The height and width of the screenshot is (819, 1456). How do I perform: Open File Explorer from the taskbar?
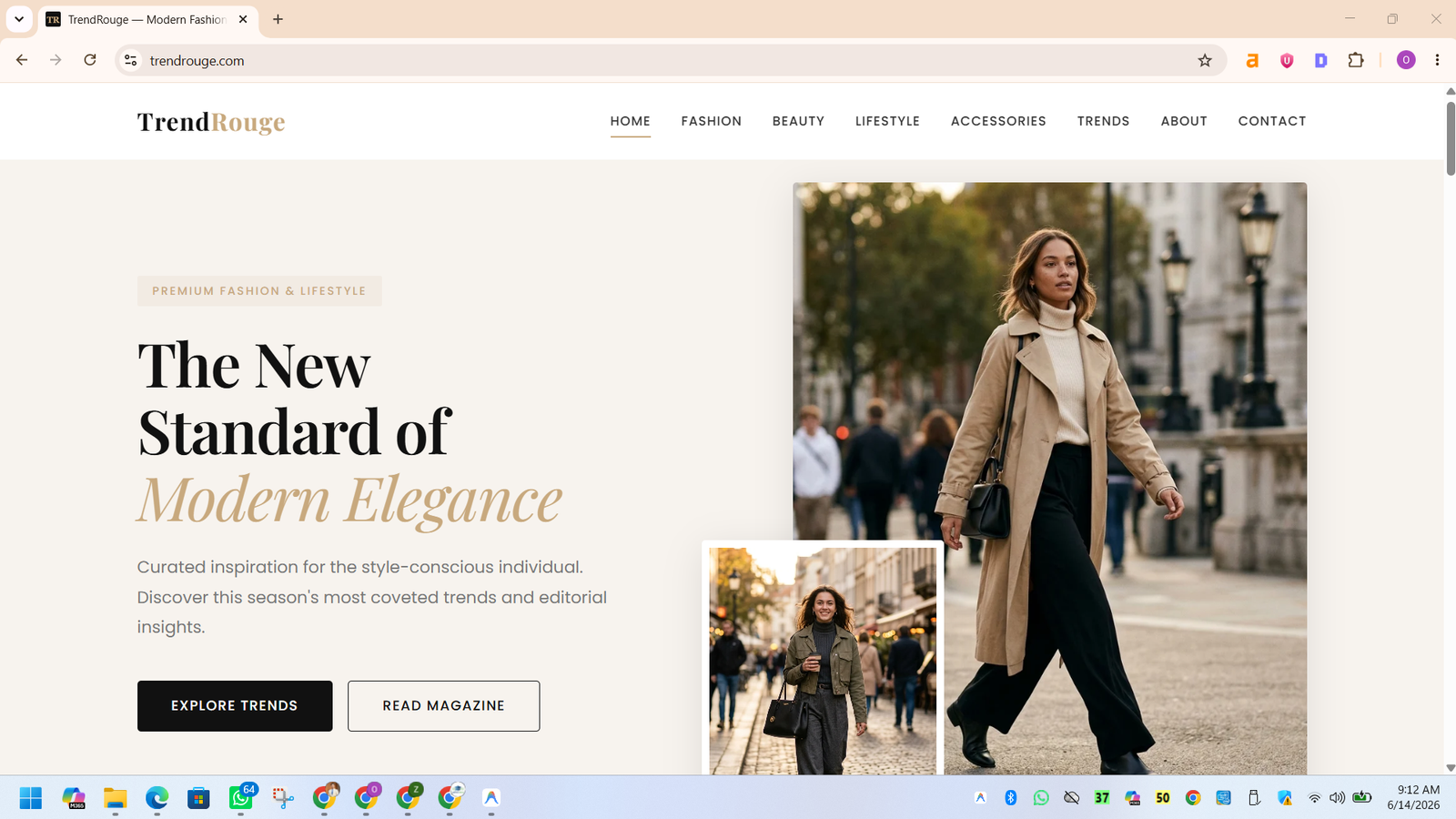115,798
